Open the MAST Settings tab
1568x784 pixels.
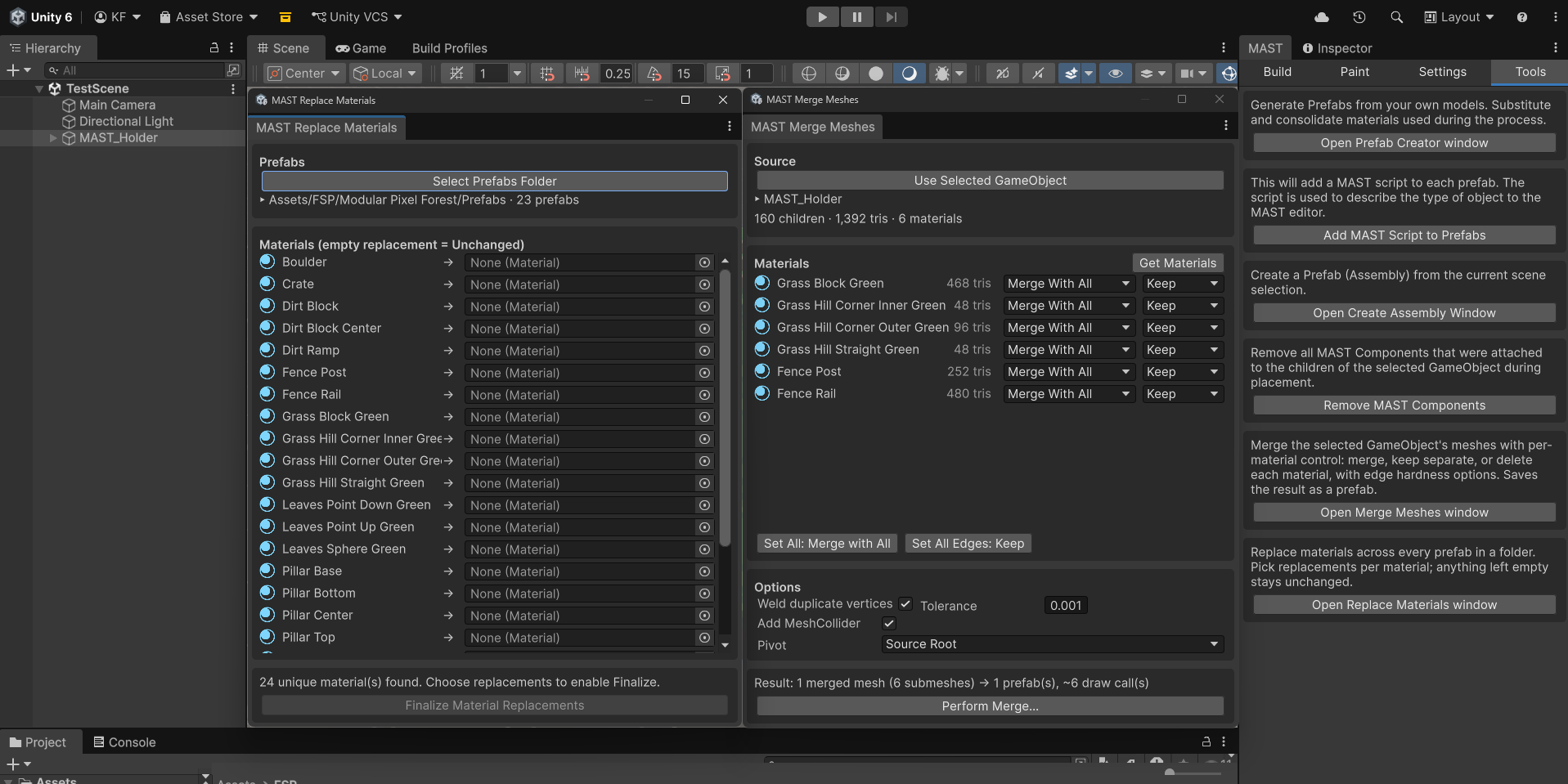(x=1442, y=72)
